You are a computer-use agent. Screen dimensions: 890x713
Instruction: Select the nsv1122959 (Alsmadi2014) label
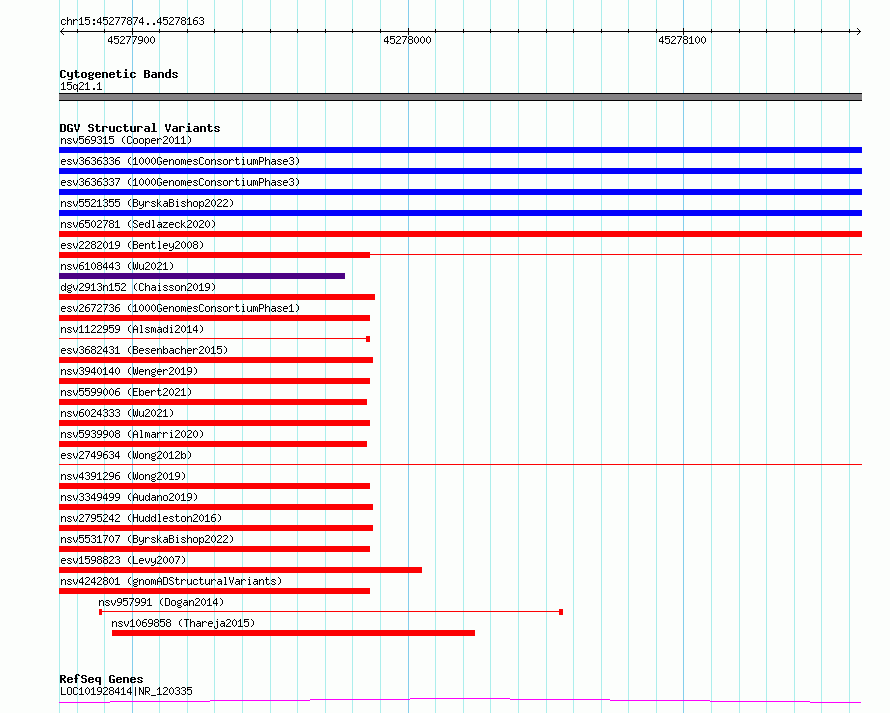pyautogui.click(x=132, y=329)
